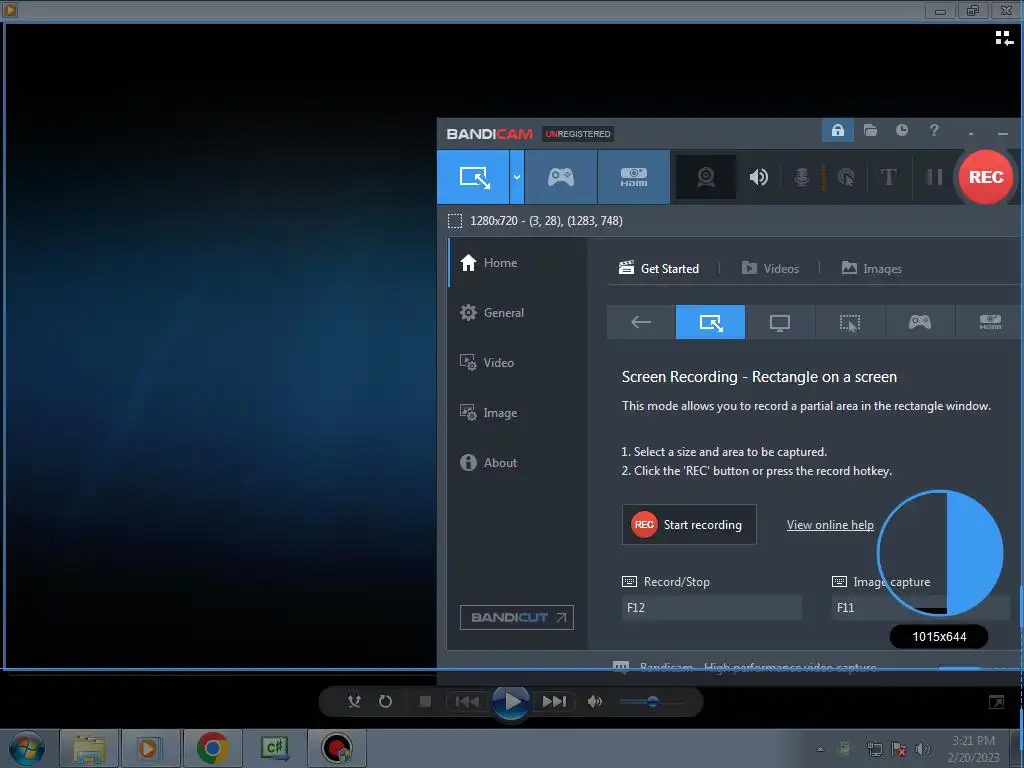The width and height of the screenshot is (1024, 768).
Task: Click the Bandicam lock icon
Action: coord(837,130)
